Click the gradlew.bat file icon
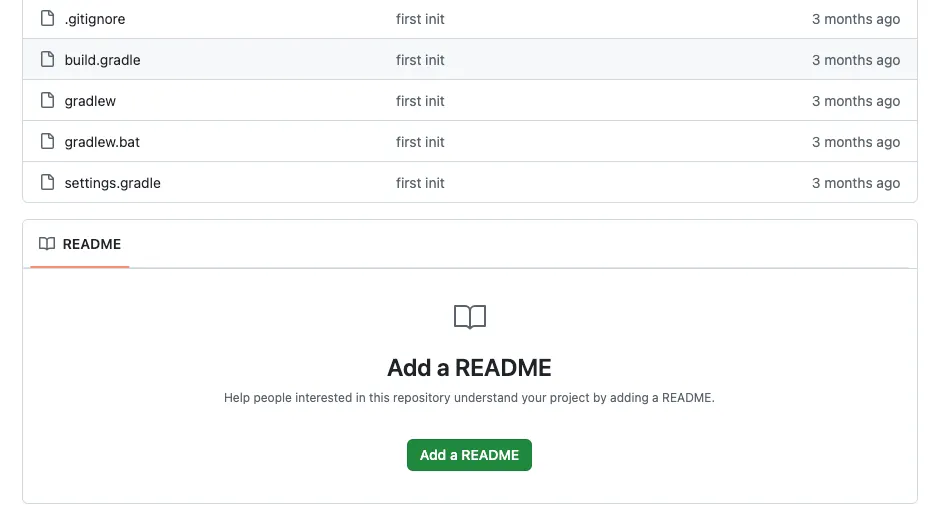Viewport: 938px width, 523px height. pos(47,142)
